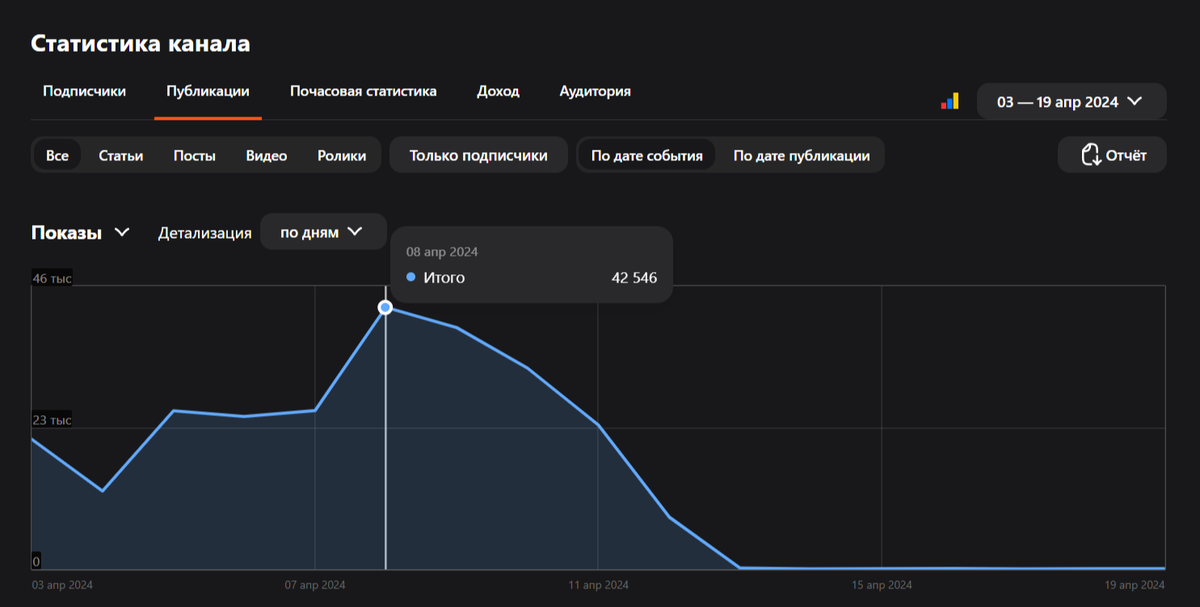Download the Отчёт report
Screen dimensions: 1200x607
(x=1112, y=155)
